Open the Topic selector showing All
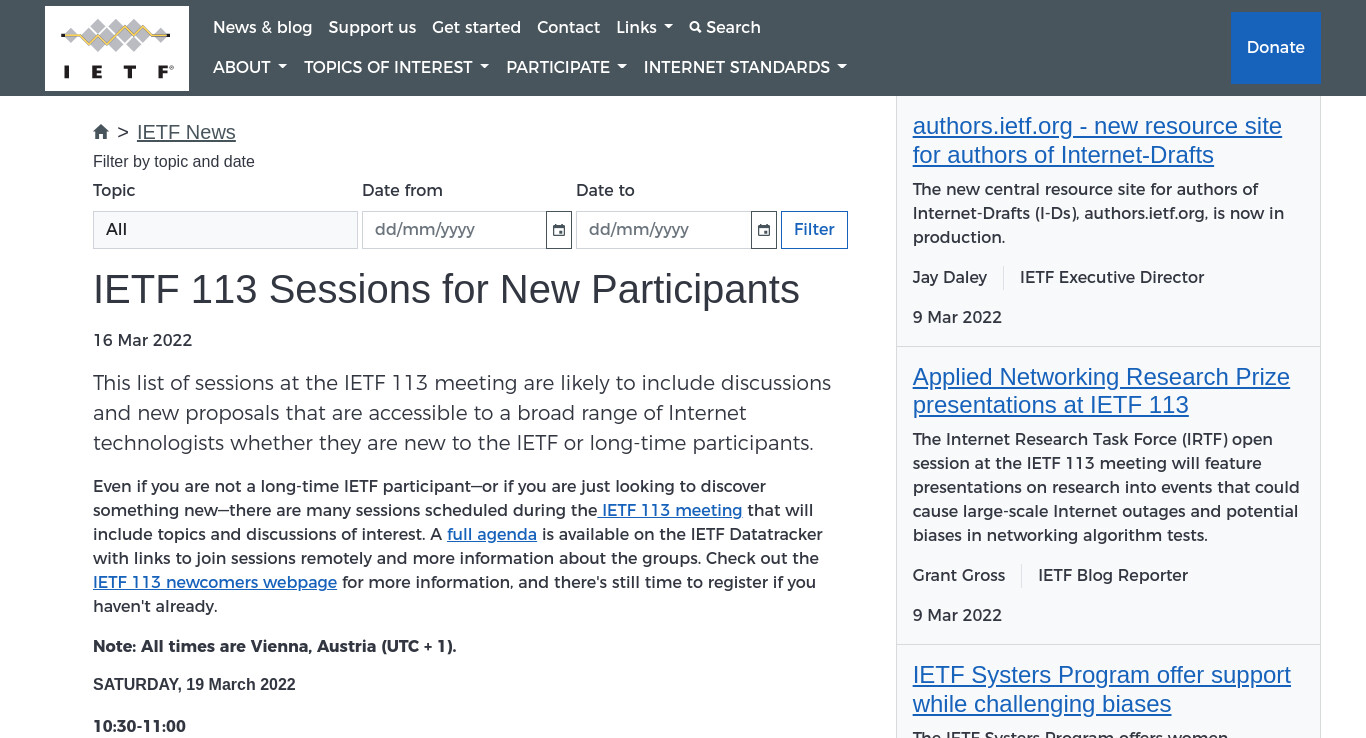Screen dimensions: 1366x738 click(225, 230)
